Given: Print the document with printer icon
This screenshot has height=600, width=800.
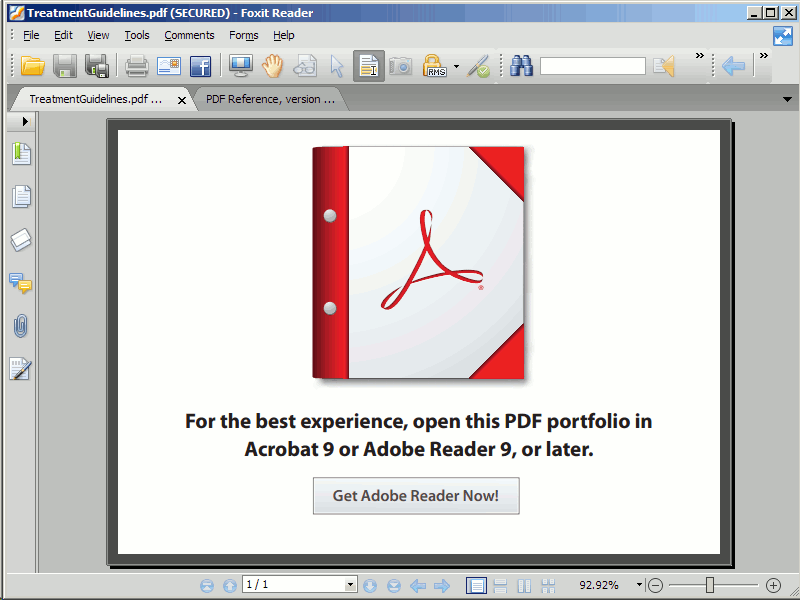Looking at the screenshot, I should (x=137, y=66).
